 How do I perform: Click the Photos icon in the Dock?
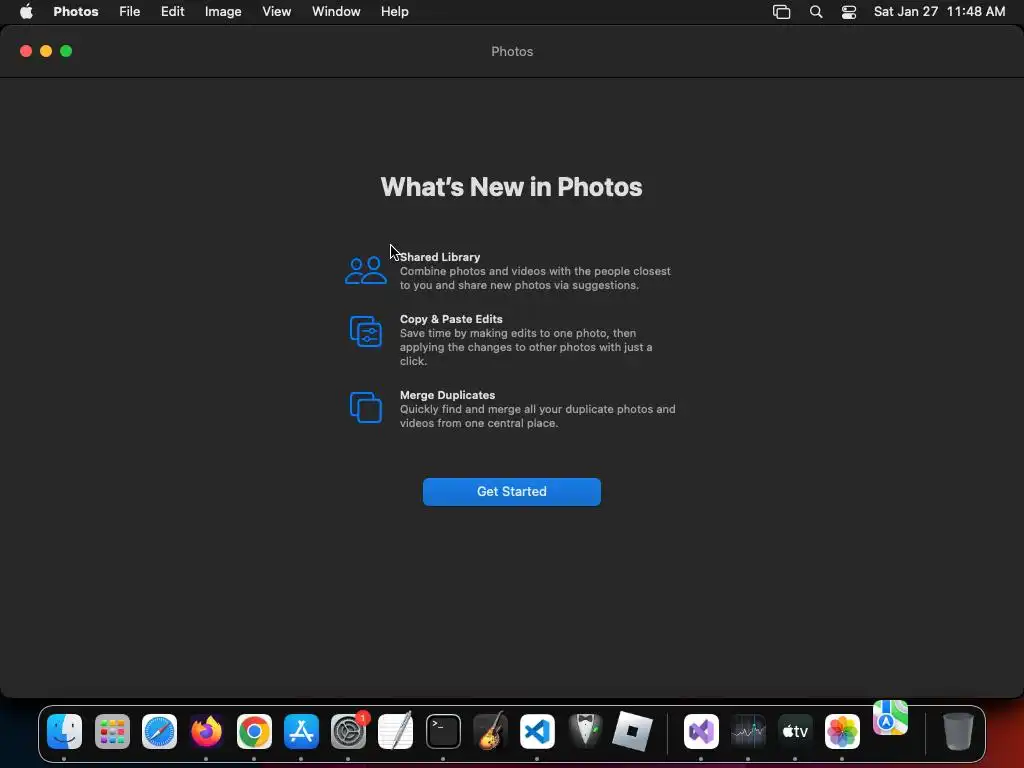point(842,731)
